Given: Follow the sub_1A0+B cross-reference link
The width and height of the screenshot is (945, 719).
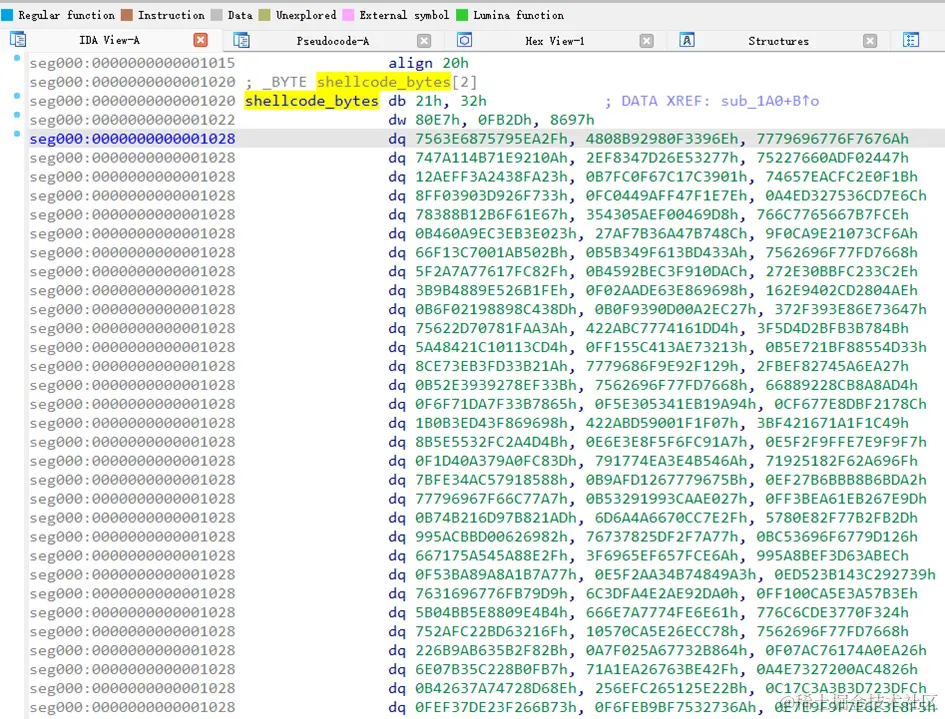Looking at the screenshot, I should pyautogui.click(x=770, y=101).
